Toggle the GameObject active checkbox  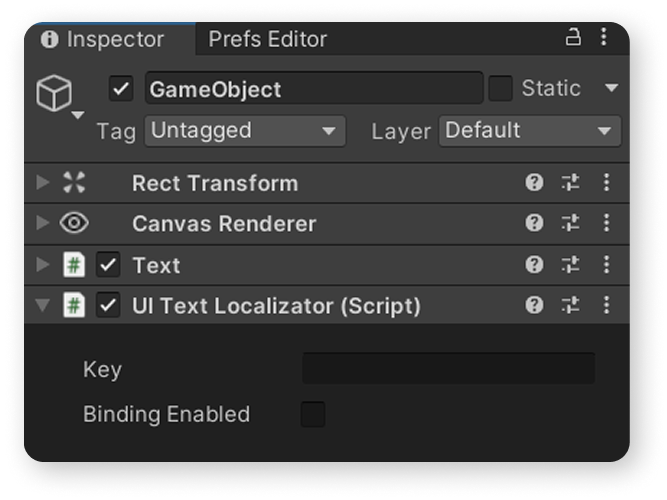click(121, 89)
